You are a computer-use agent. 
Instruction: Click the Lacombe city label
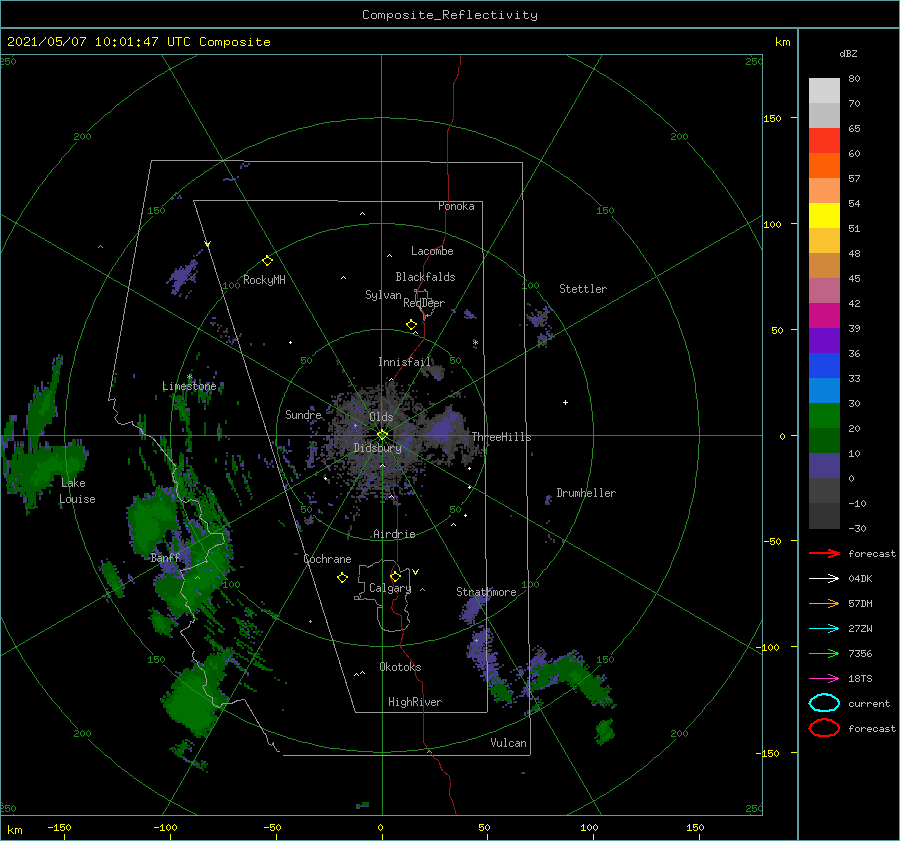(432, 251)
